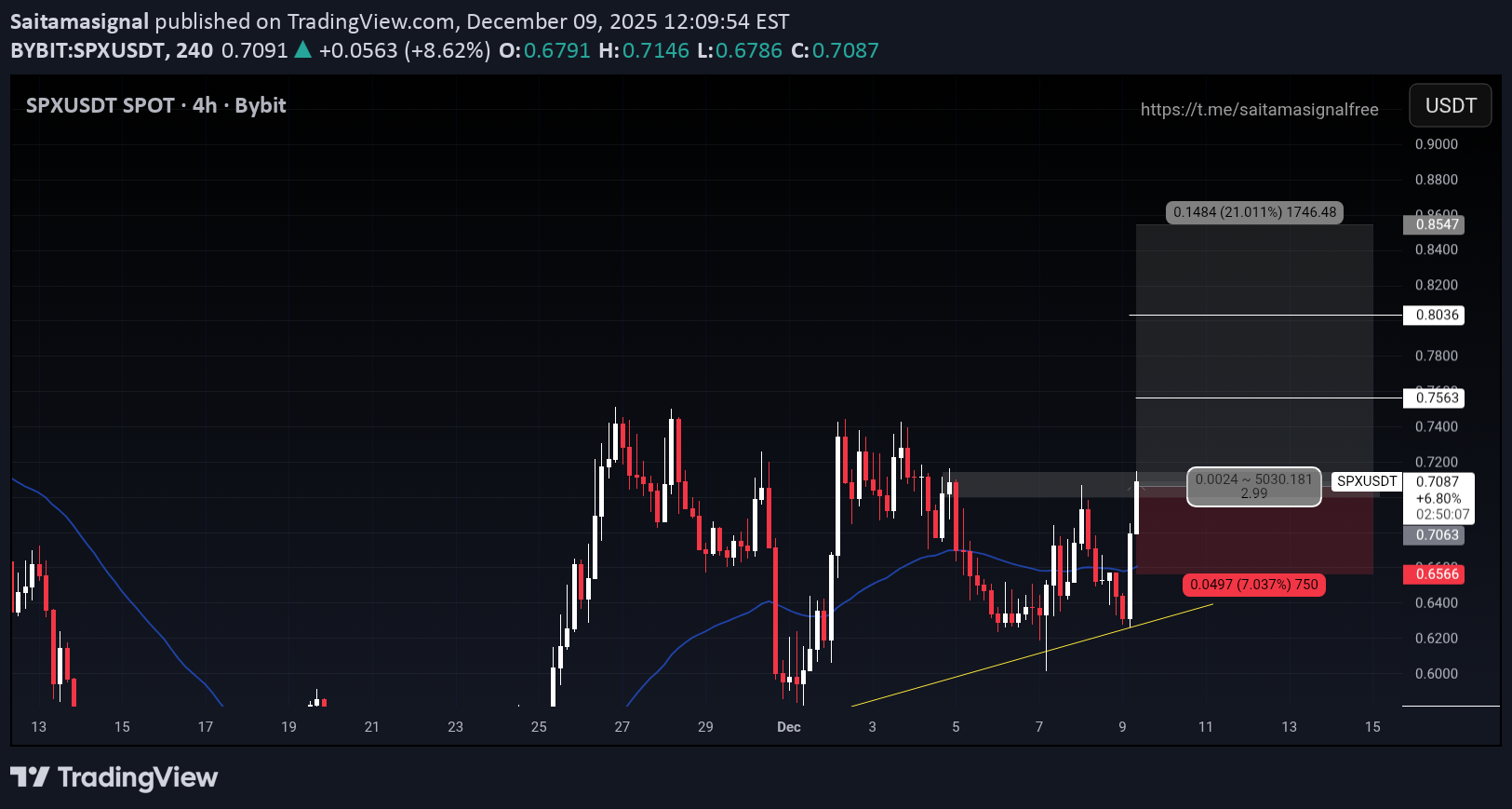Select the 0.7563 horizontal line price label
This screenshot has width=1512, height=809.
point(1437,398)
